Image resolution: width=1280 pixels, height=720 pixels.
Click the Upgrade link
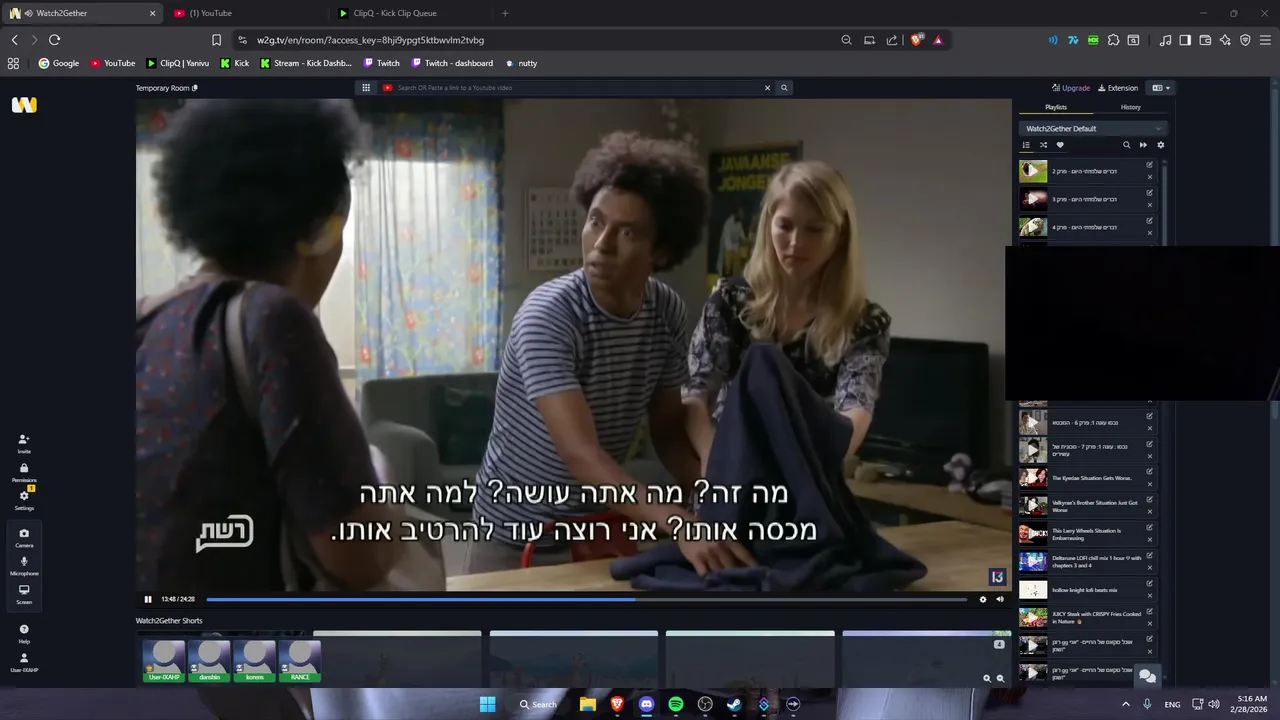[x=1071, y=88]
